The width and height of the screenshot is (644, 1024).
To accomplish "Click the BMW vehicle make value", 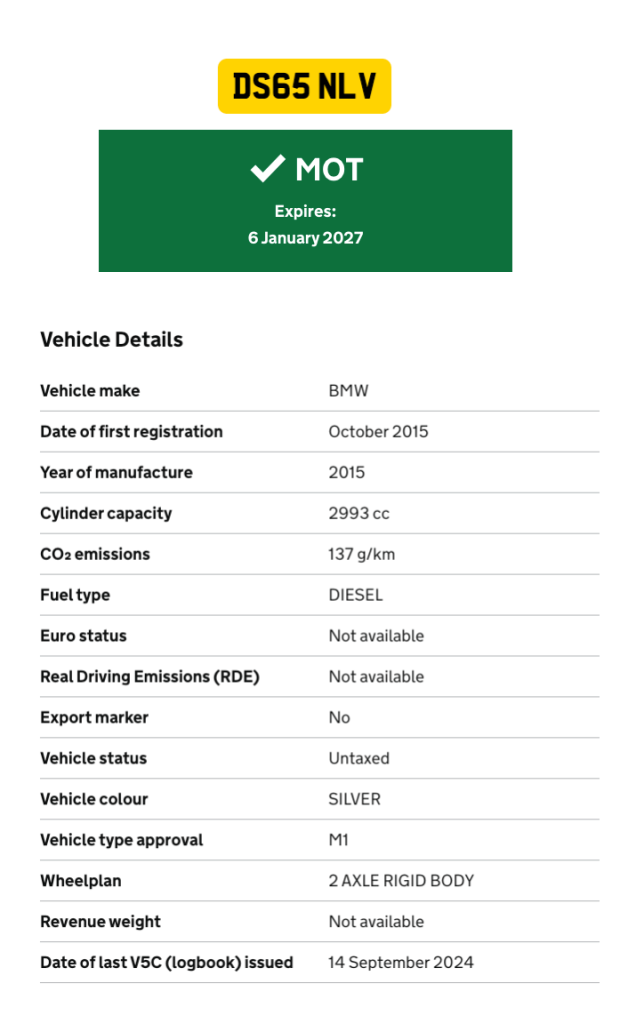I will 348,391.
